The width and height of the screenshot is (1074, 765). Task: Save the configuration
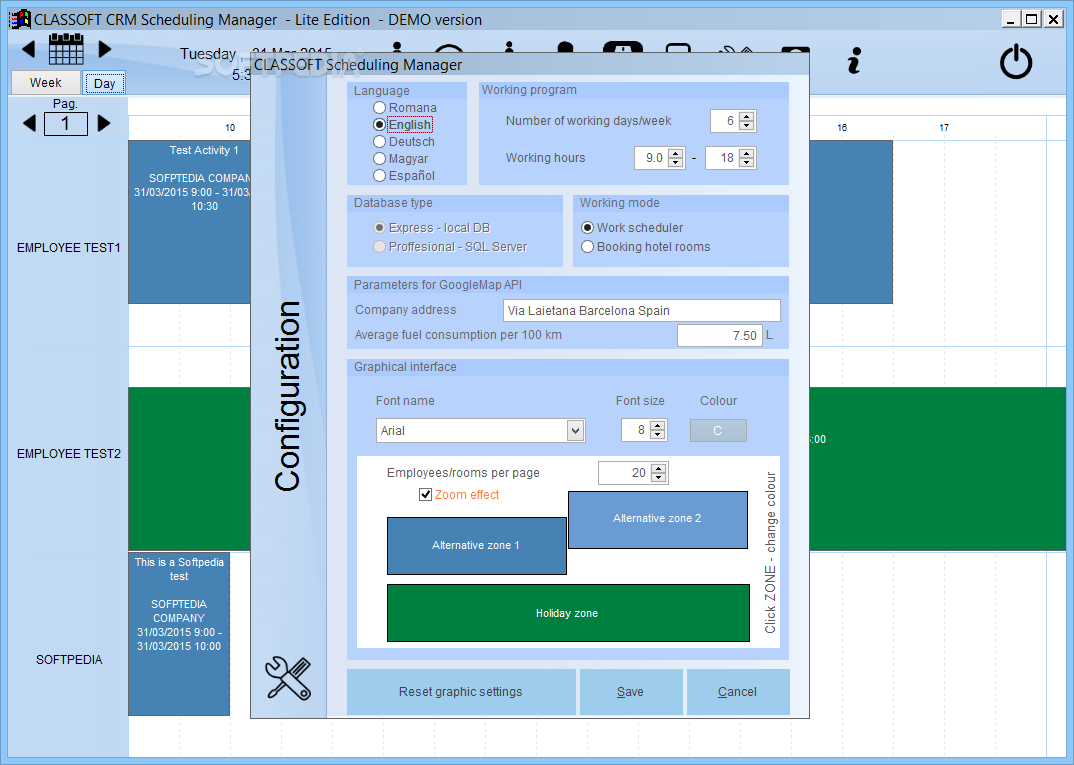point(631,692)
